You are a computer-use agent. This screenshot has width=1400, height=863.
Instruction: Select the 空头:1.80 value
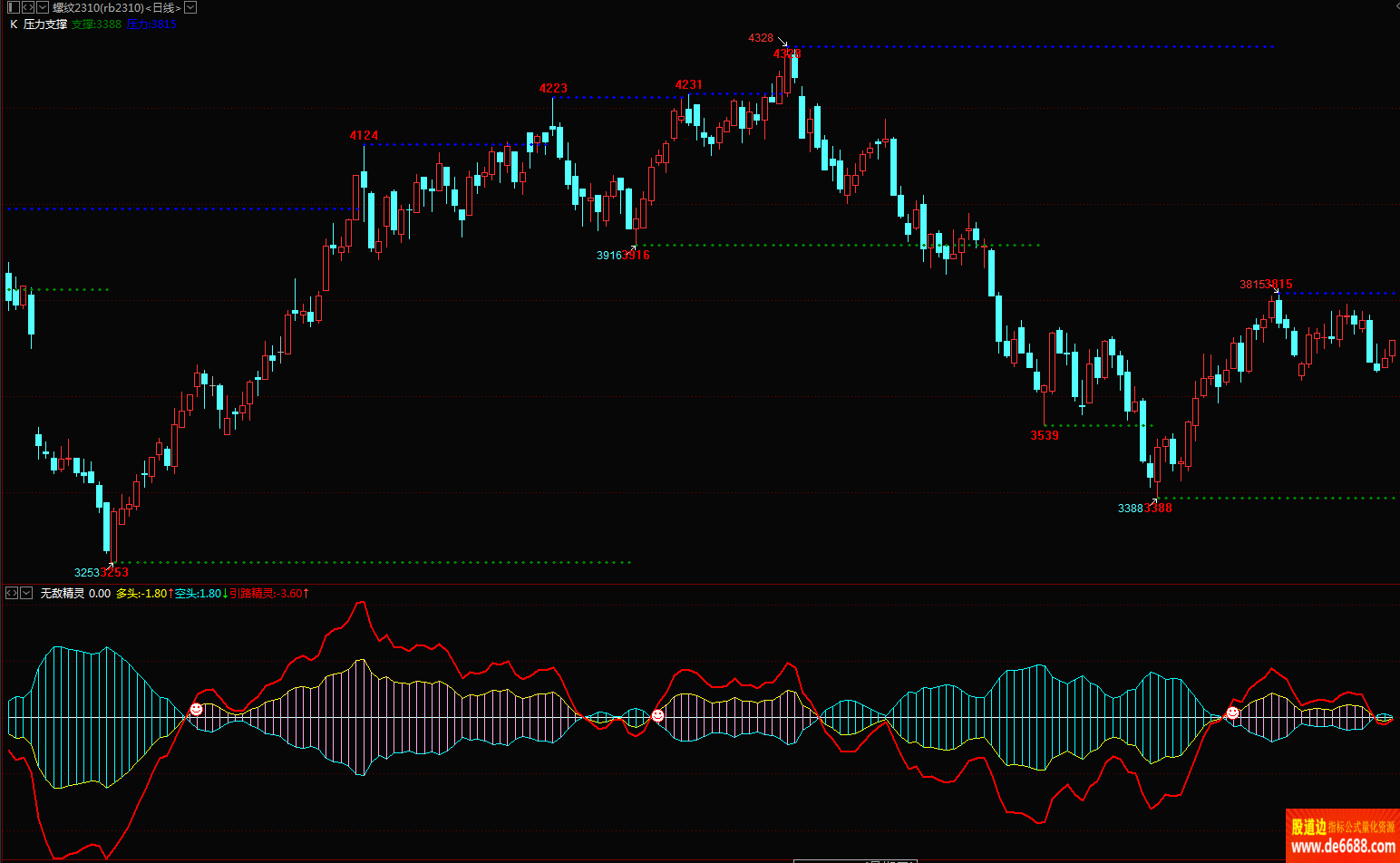(x=198, y=594)
